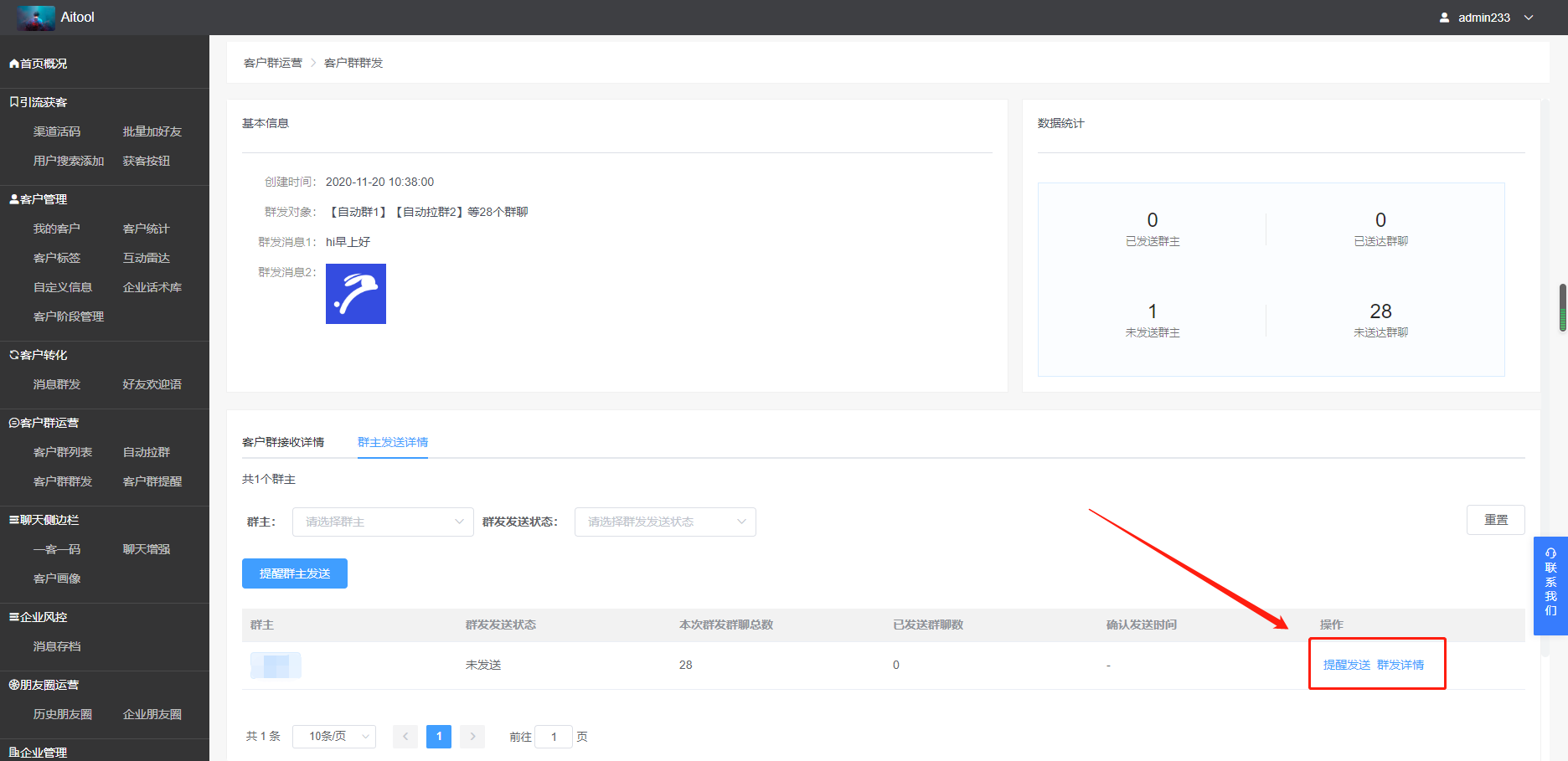
Task: Open 批量加好友 in the sidebar
Action: pyautogui.click(x=152, y=131)
